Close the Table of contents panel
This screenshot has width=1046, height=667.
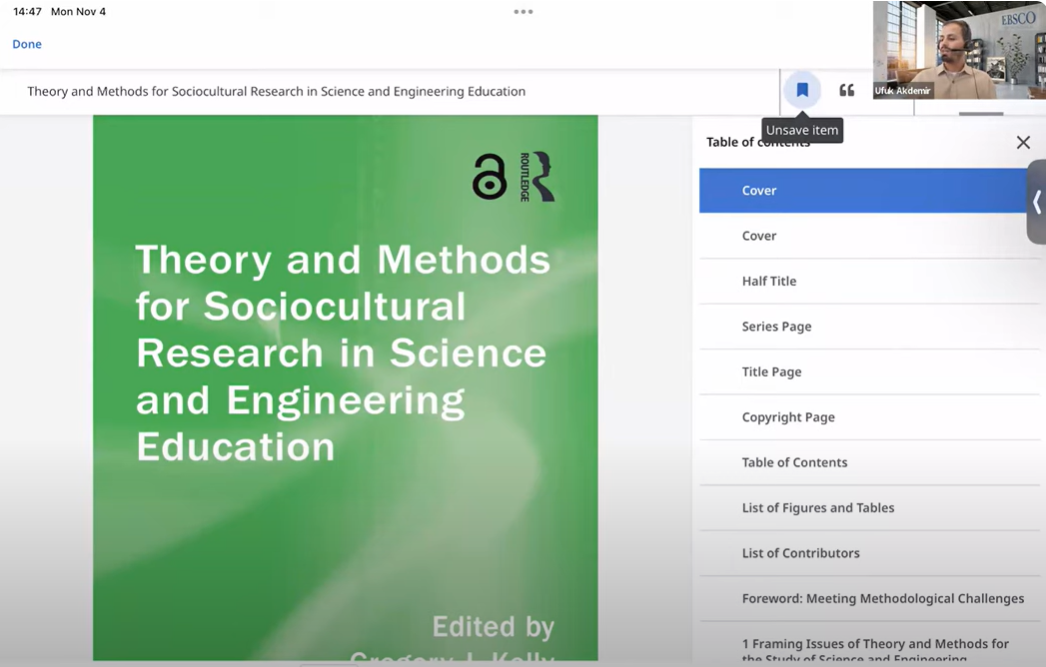click(x=1023, y=143)
